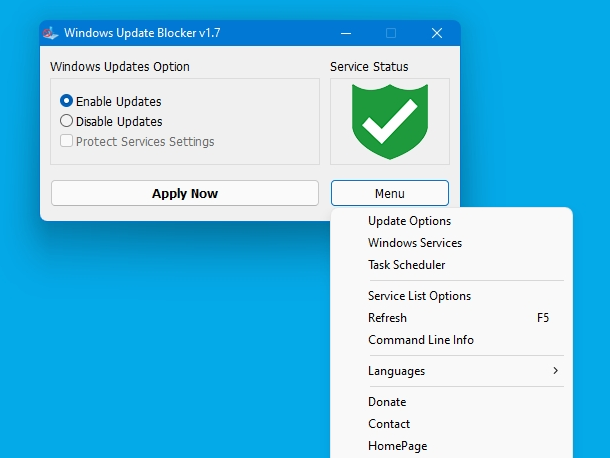610x458 pixels.
Task: Select Refresh in the menu
Action: [387, 318]
